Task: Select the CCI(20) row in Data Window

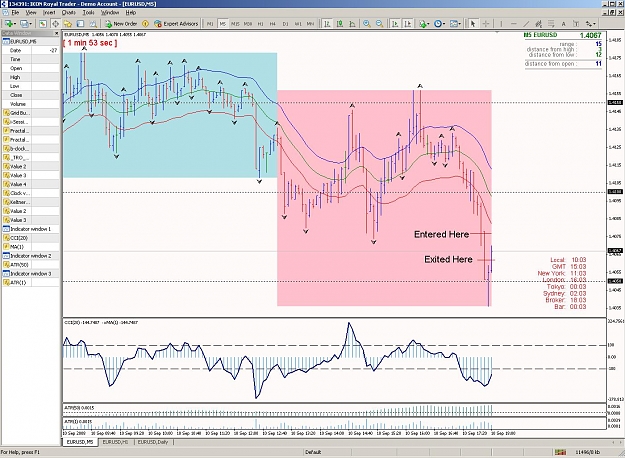Action: click(31, 238)
